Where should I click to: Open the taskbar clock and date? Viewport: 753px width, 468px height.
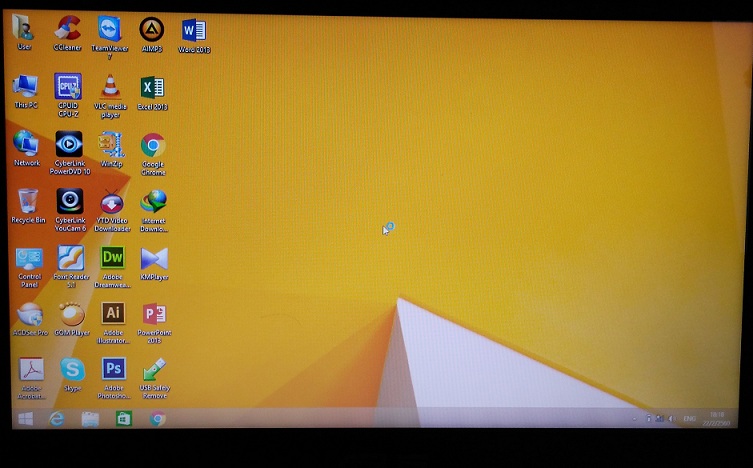[716, 419]
